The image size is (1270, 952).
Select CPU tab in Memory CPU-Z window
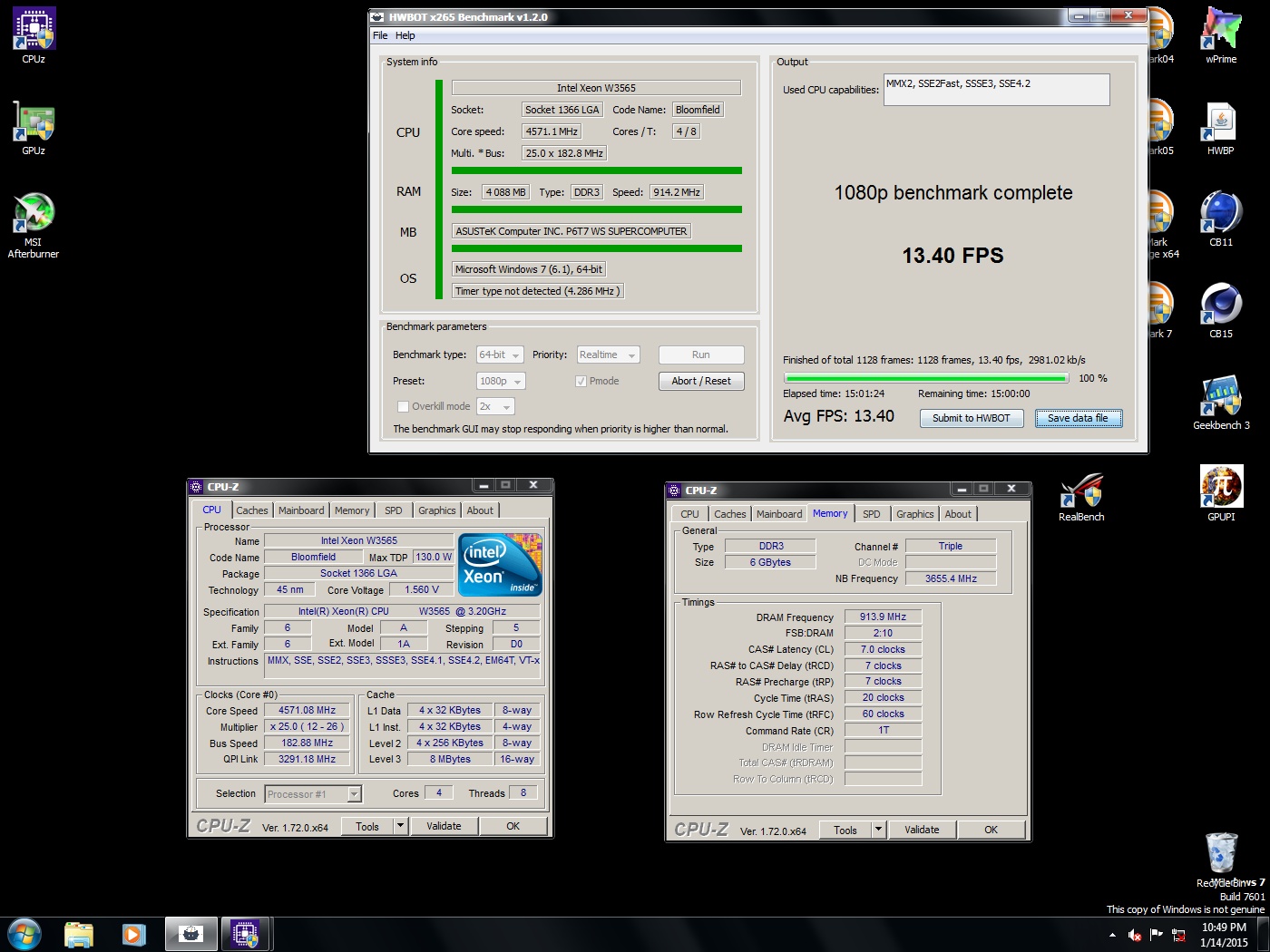click(689, 514)
